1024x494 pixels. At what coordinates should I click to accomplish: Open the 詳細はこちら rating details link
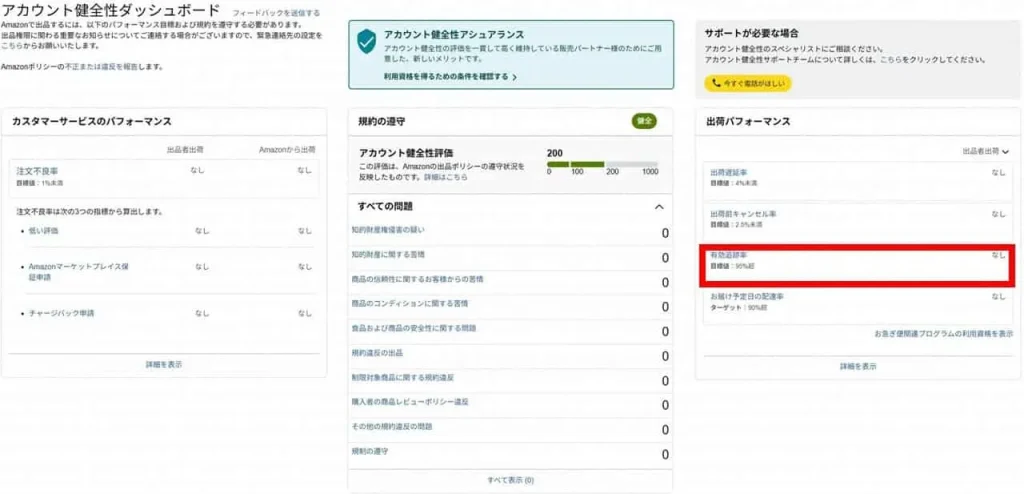coord(446,177)
